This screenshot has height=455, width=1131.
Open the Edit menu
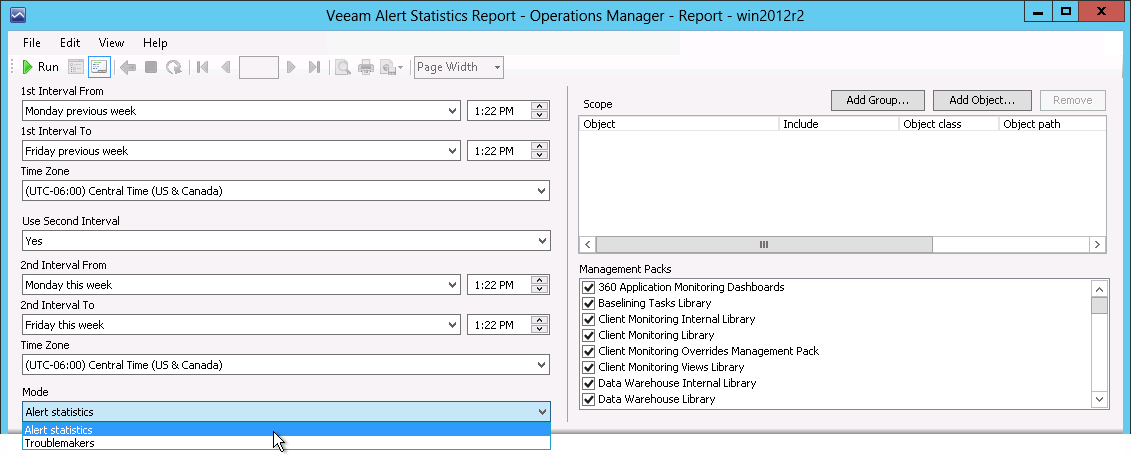point(70,43)
